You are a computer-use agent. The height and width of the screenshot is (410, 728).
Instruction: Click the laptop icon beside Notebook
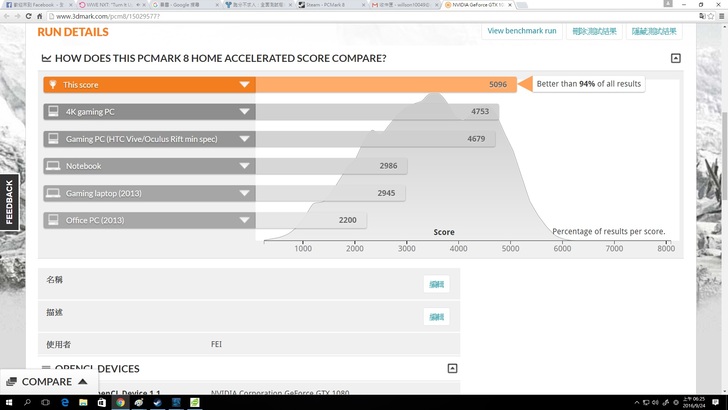pyautogui.click(x=53, y=166)
